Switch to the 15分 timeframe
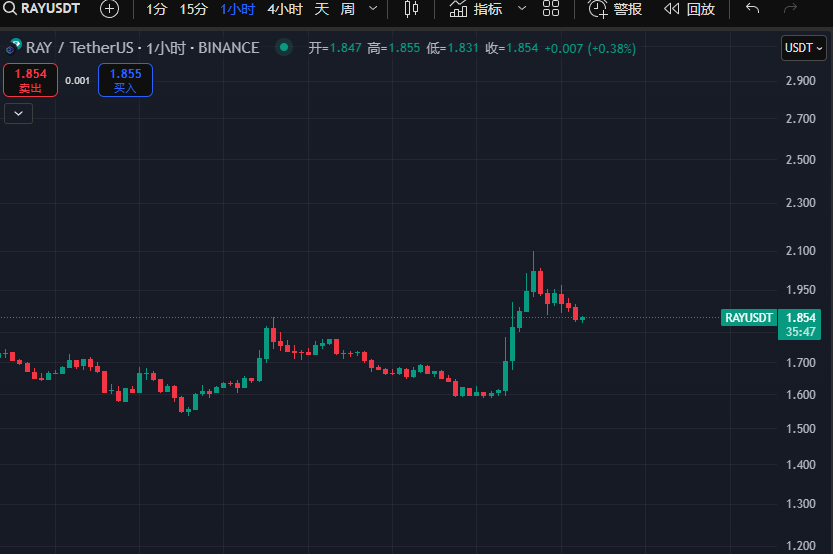 (193, 9)
